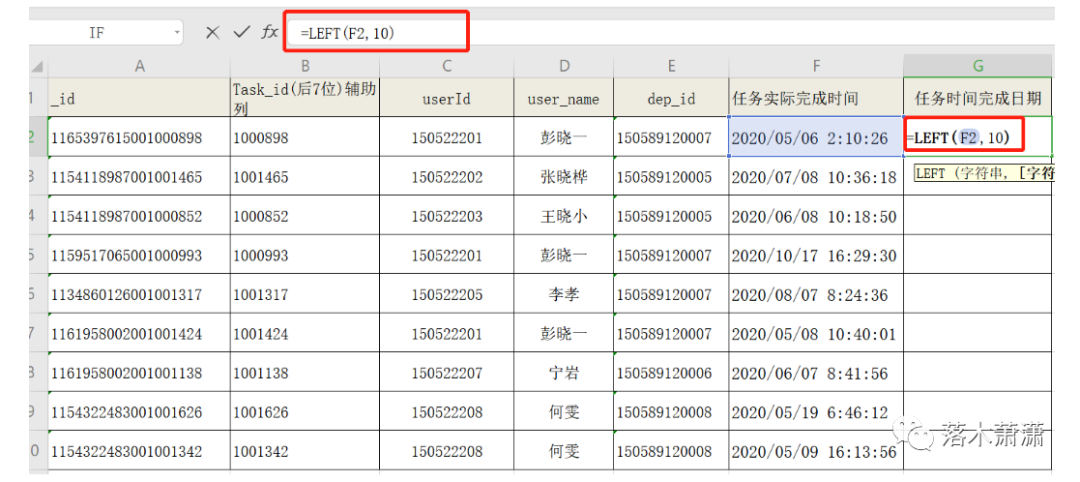The width and height of the screenshot is (1080, 482).
Task: Click the 任务实际完成时间 header cell
Action: pyautogui.click(x=816, y=96)
